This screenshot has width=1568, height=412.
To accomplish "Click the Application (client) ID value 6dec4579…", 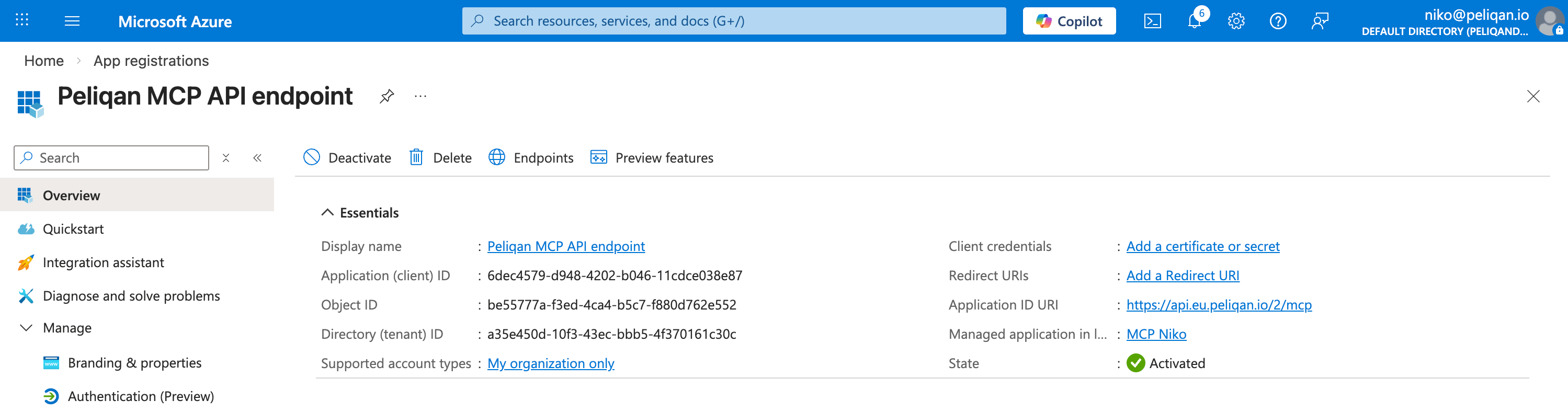I will click(615, 276).
